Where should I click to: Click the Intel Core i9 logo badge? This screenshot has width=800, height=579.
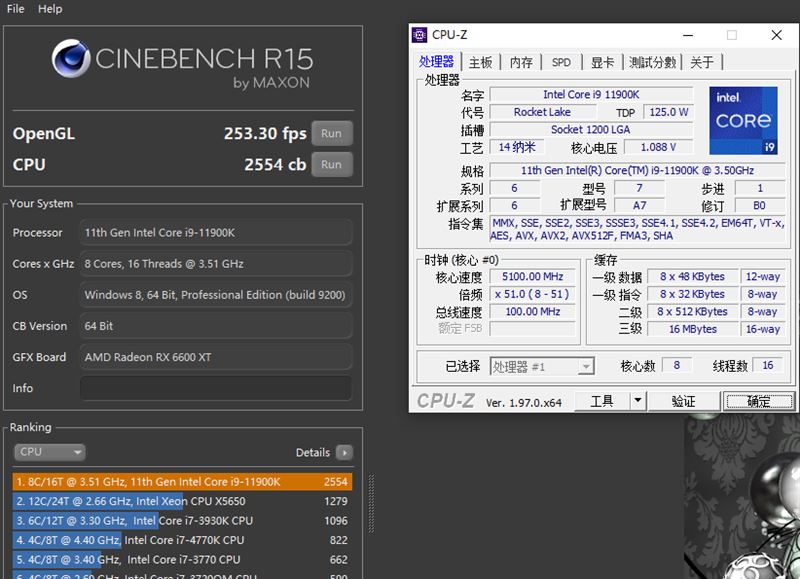click(743, 120)
